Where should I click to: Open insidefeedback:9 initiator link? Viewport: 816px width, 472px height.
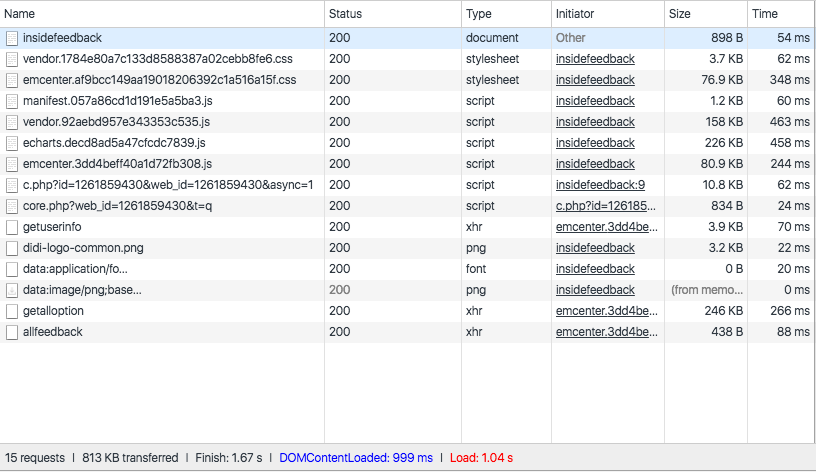[x=600, y=185]
